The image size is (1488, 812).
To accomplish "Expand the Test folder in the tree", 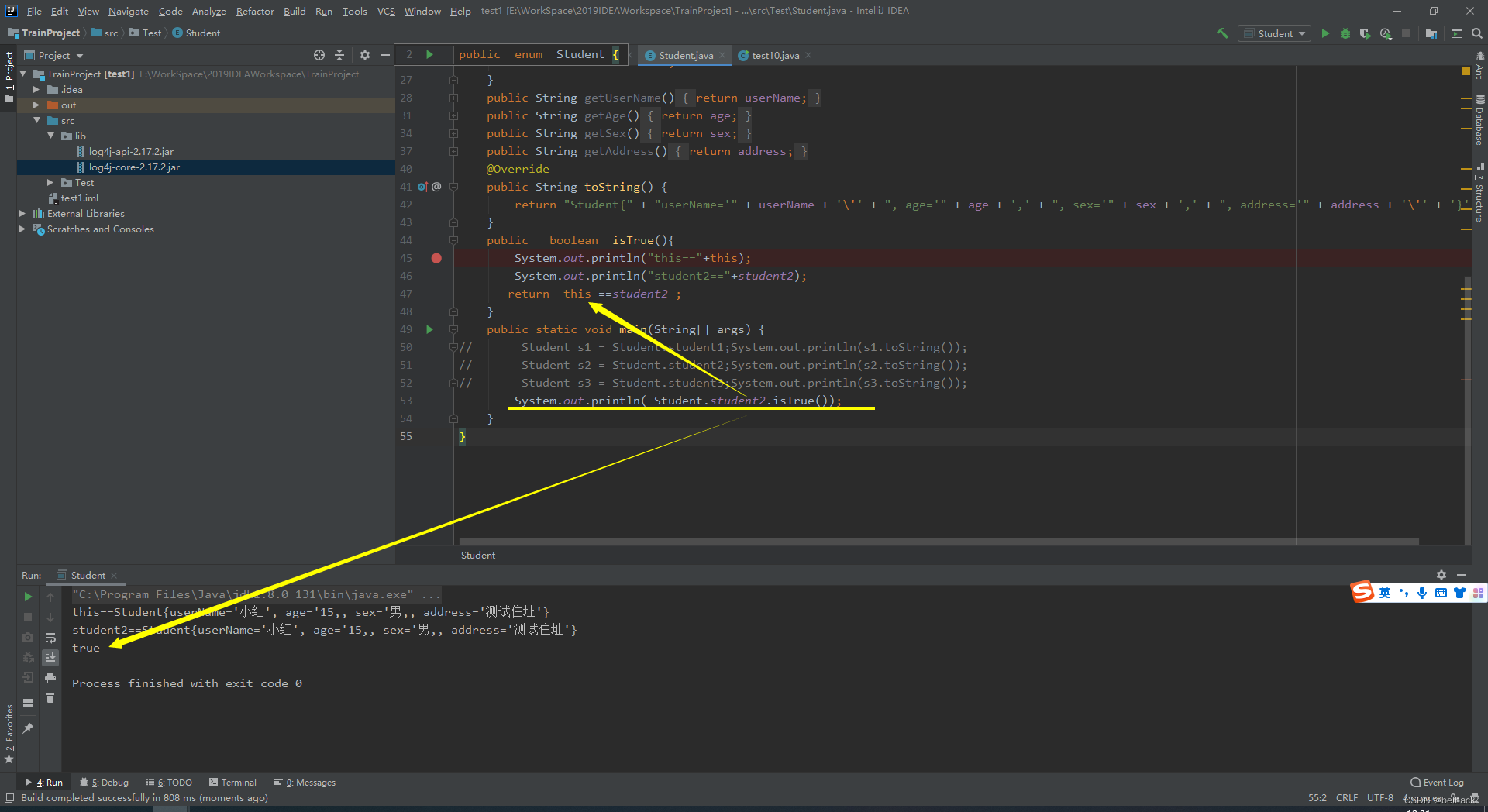I will tap(50, 182).
